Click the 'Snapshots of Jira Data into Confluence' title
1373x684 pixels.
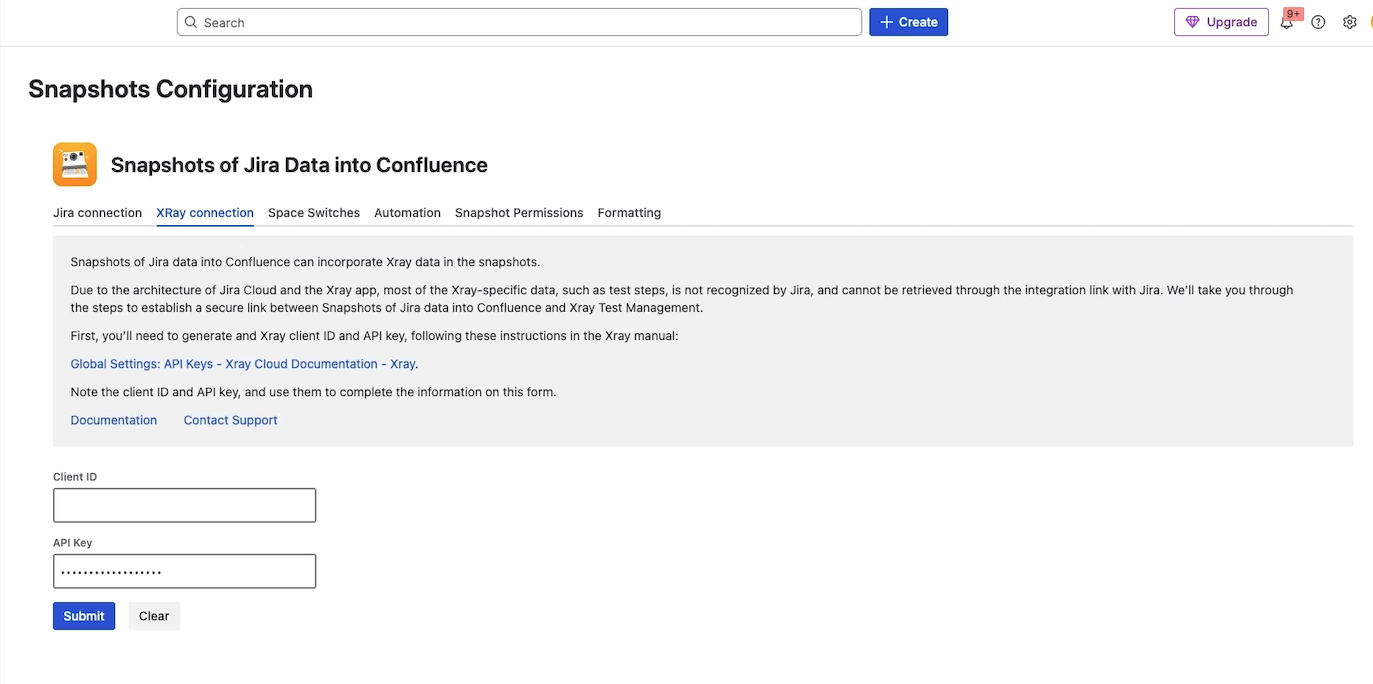coord(299,165)
